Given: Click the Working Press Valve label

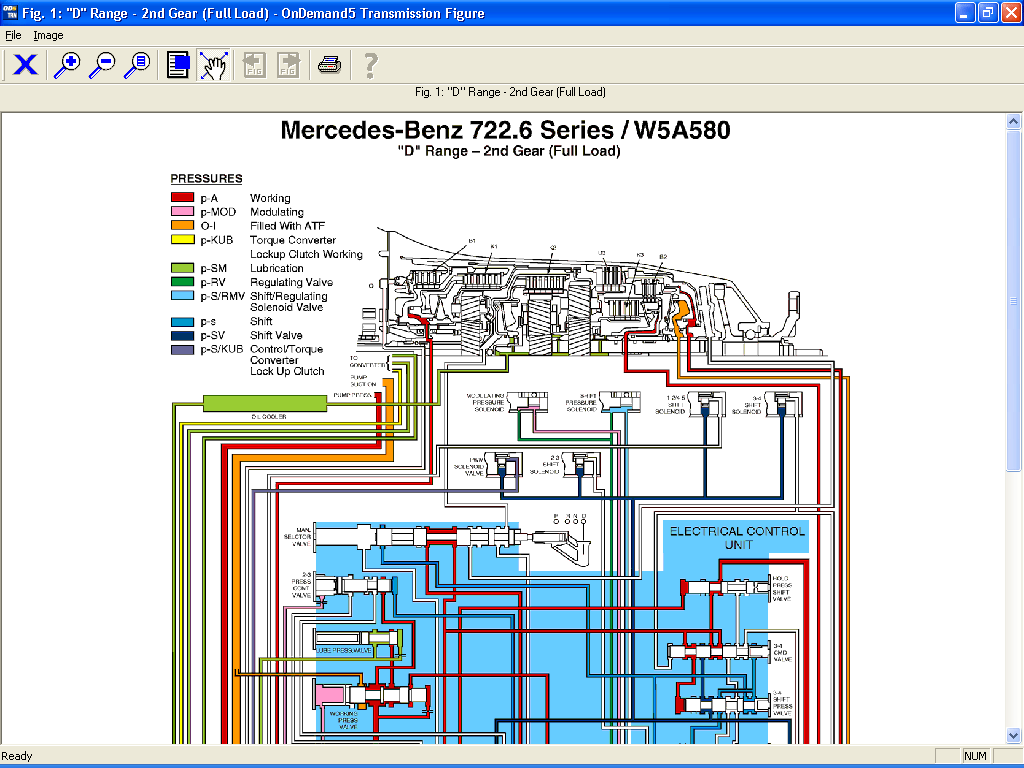Looking at the screenshot, I should tap(344, 720).
